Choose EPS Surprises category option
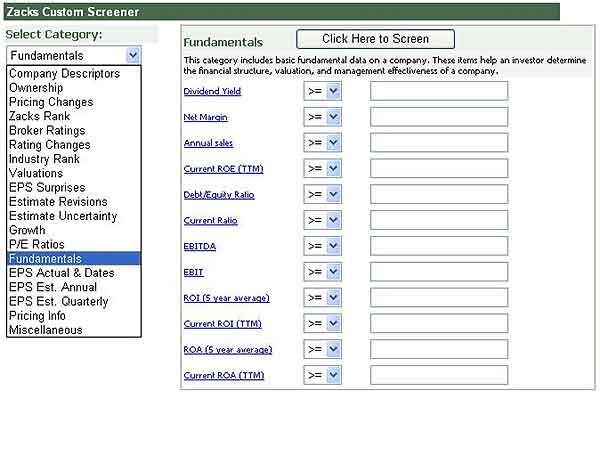The height and width of the screenshot is (456, 600). click(47, 187)
